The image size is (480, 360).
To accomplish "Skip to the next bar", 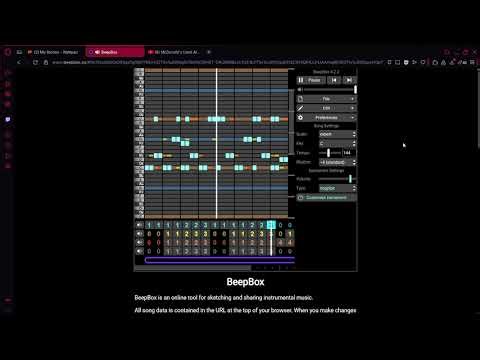I will click(x=349, y=80).
